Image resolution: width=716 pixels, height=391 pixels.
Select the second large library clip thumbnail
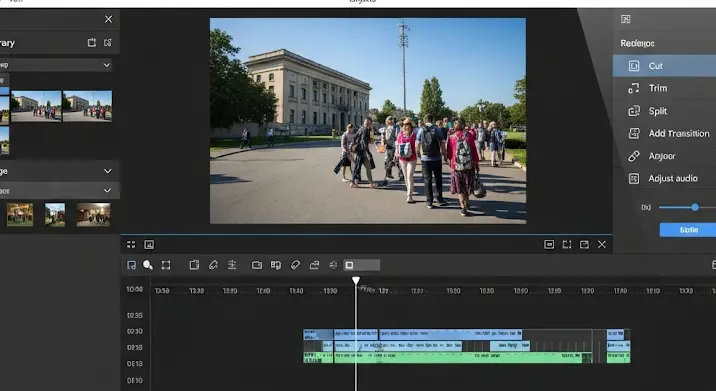coord(87,106)
